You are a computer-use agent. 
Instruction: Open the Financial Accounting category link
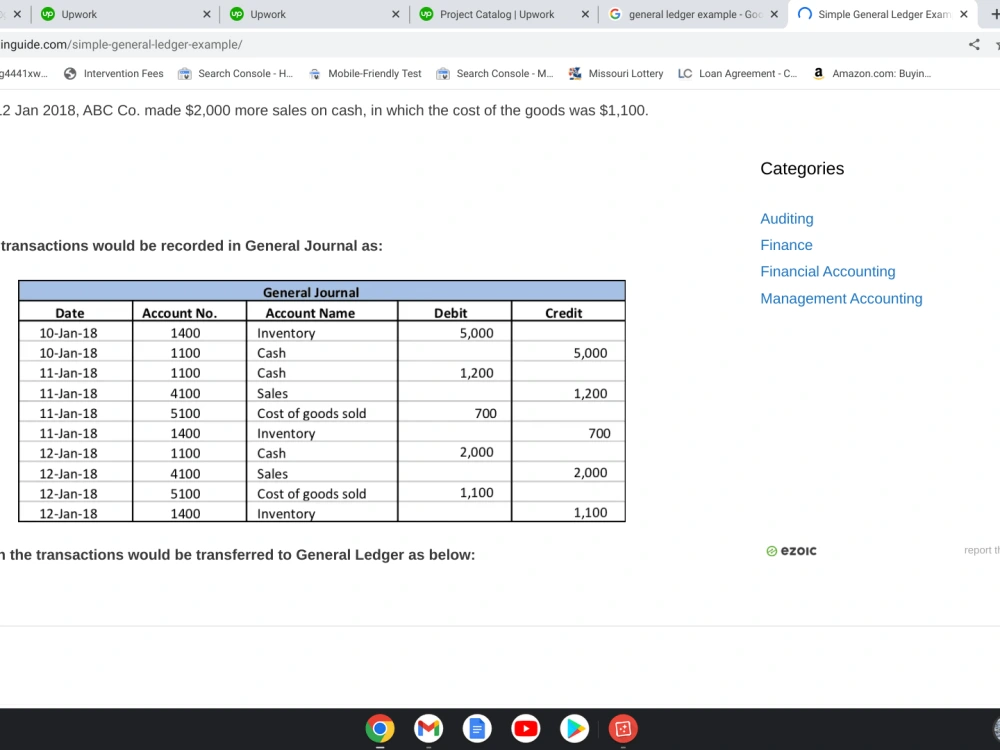[x=827, y=272]
